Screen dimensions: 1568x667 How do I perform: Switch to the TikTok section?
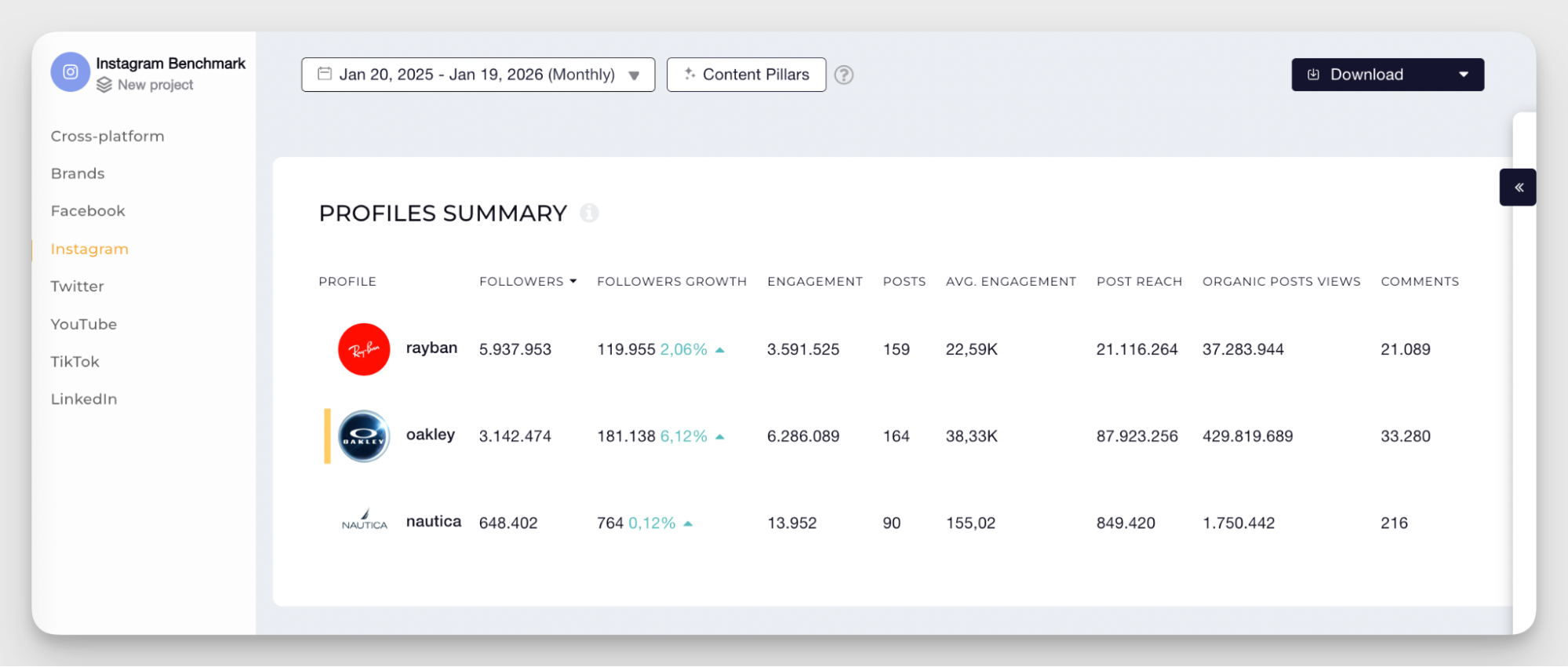tap(75, 362)
